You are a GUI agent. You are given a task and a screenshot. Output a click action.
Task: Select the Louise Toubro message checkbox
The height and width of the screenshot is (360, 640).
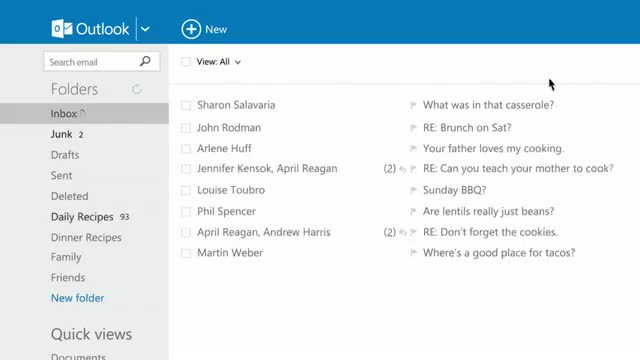(x=186, y=190)
